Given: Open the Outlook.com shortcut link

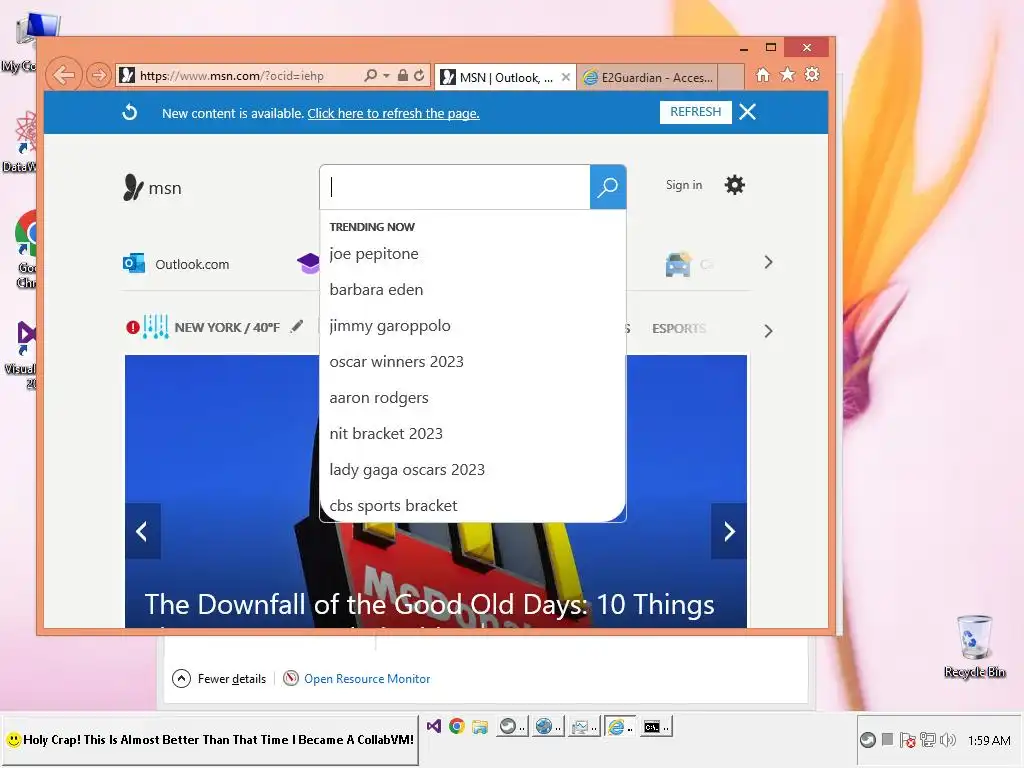Looking at the screenshot, I should (x=192, y=264).
